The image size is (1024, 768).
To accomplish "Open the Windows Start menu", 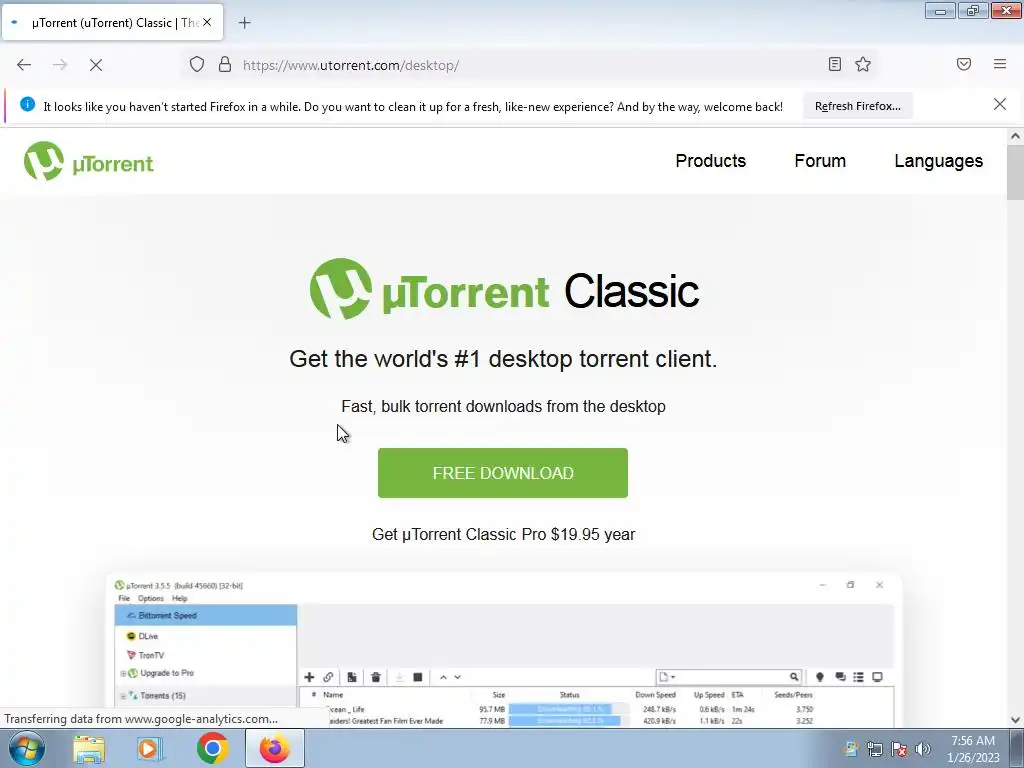I will tap(27, 748).
